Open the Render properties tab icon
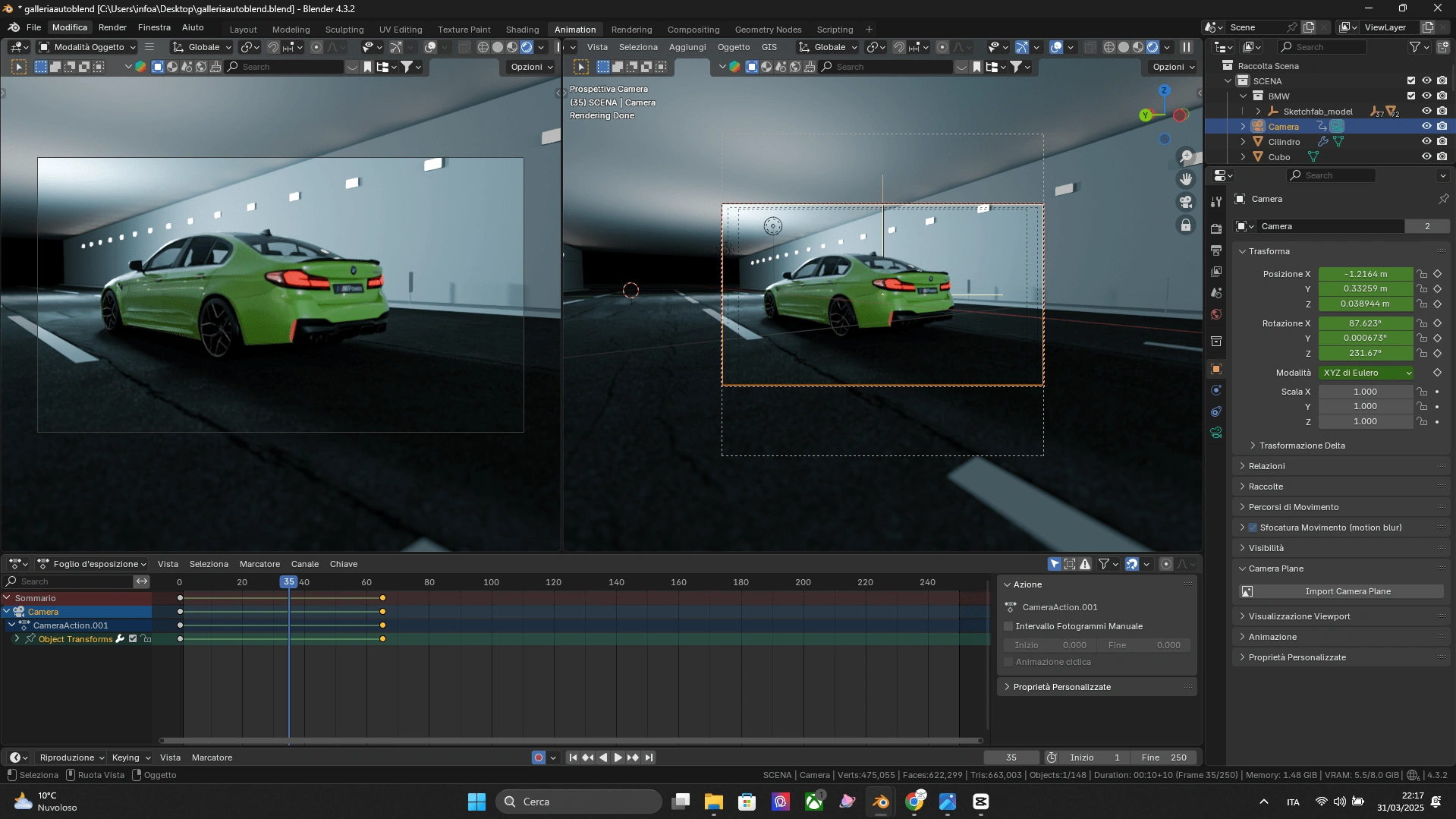1456x819 pixels. point(1216,229)
